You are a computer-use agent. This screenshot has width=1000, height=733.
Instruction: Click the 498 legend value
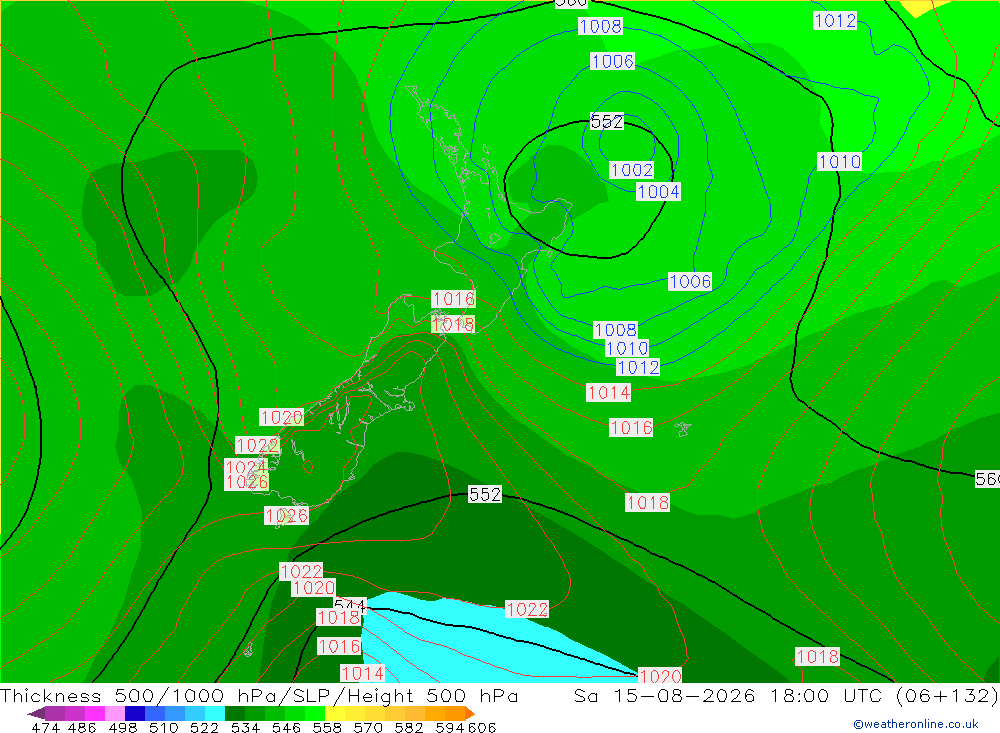click(122, 727)
